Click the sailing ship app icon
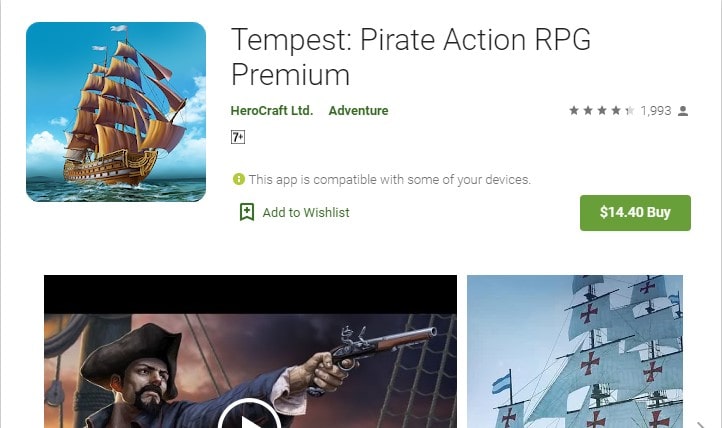 tap(116, 112)
